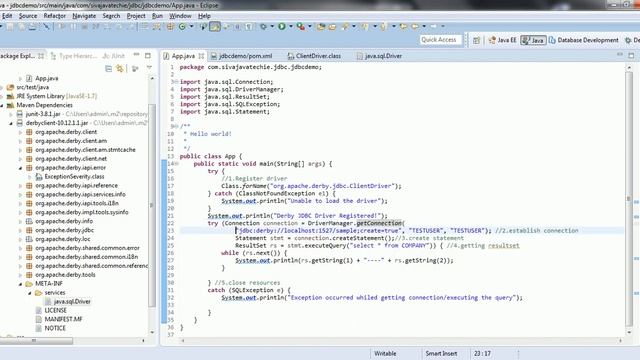Open dropdown arrow next to Run button
The image size is (640, 360).
[291, 27]
